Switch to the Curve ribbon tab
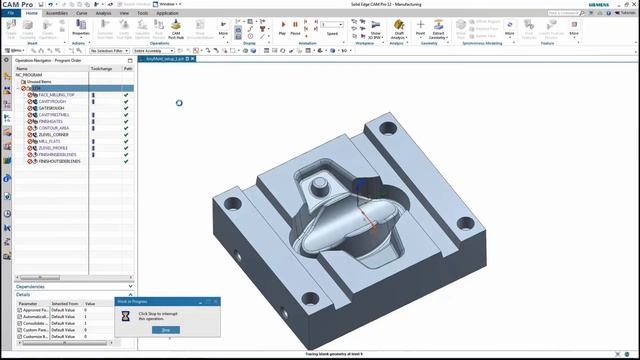640x360 pixels. 82,13
